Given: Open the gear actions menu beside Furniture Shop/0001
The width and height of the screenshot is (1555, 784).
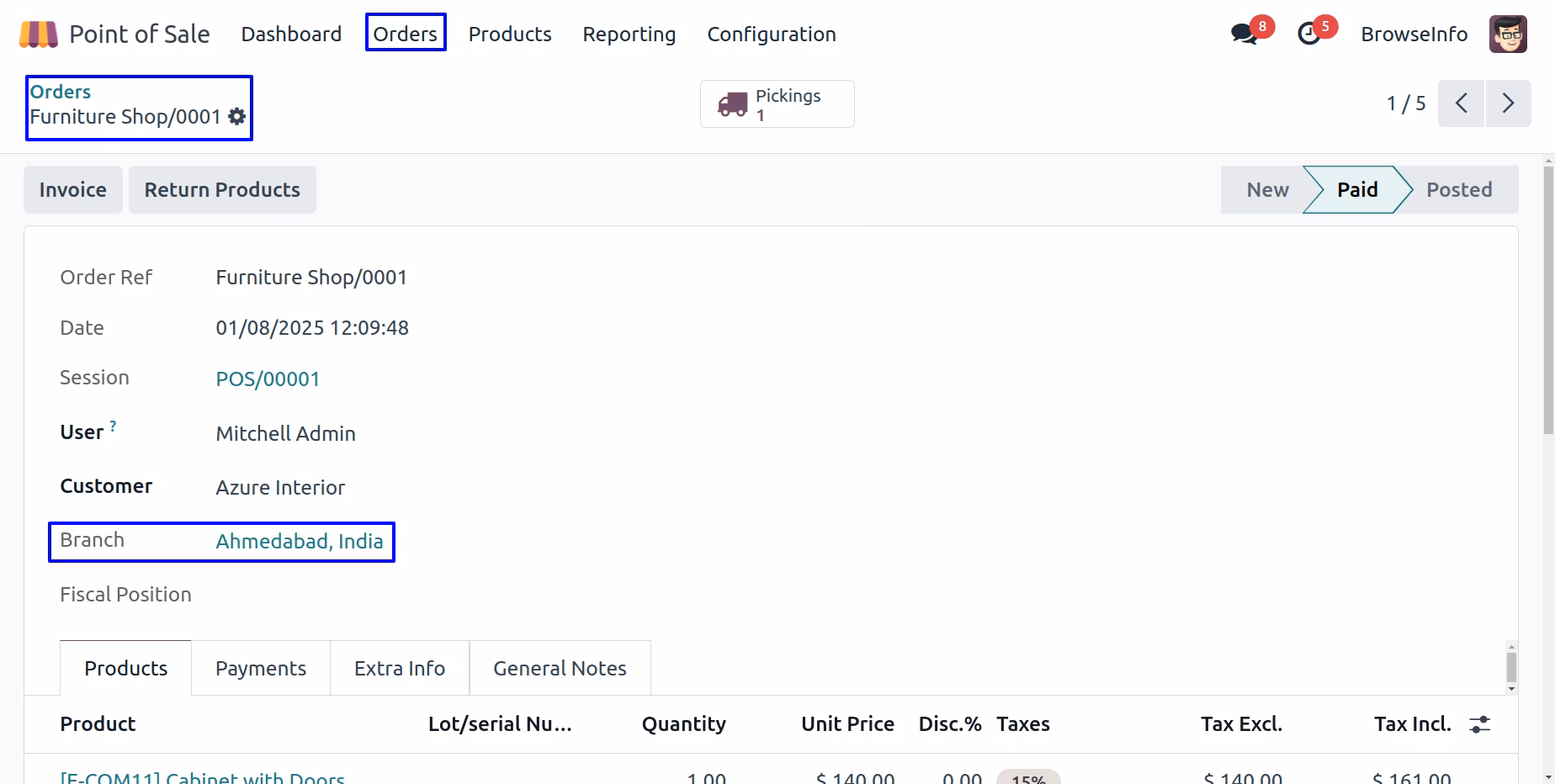Looking at the screenshot, I should coord(237,117).
